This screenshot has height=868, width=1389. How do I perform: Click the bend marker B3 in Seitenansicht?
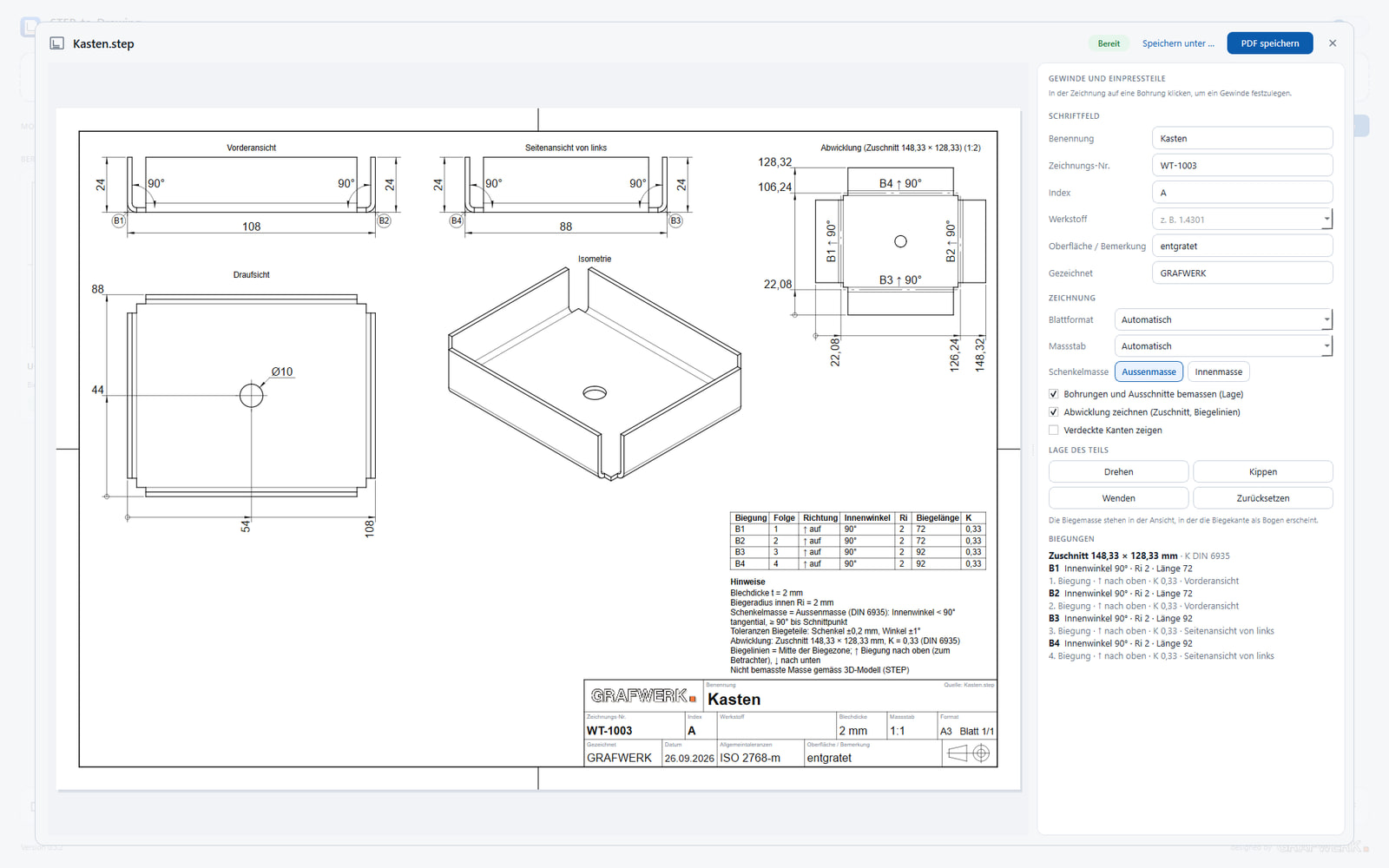pos(675,220)
